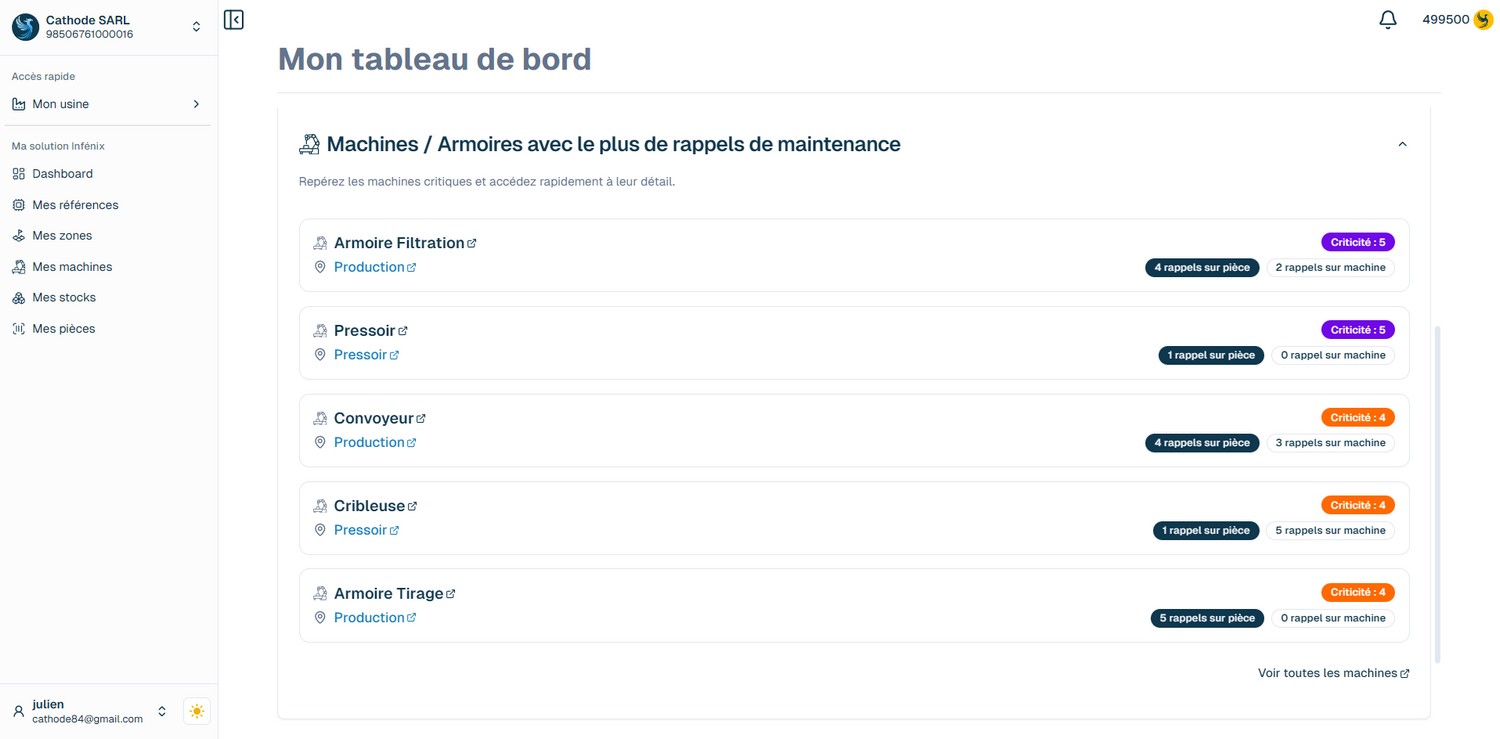Viewport: 1500px width, 739px height.
Task: Select Mes pièces sidebar icon
Action: click(17, 328)
